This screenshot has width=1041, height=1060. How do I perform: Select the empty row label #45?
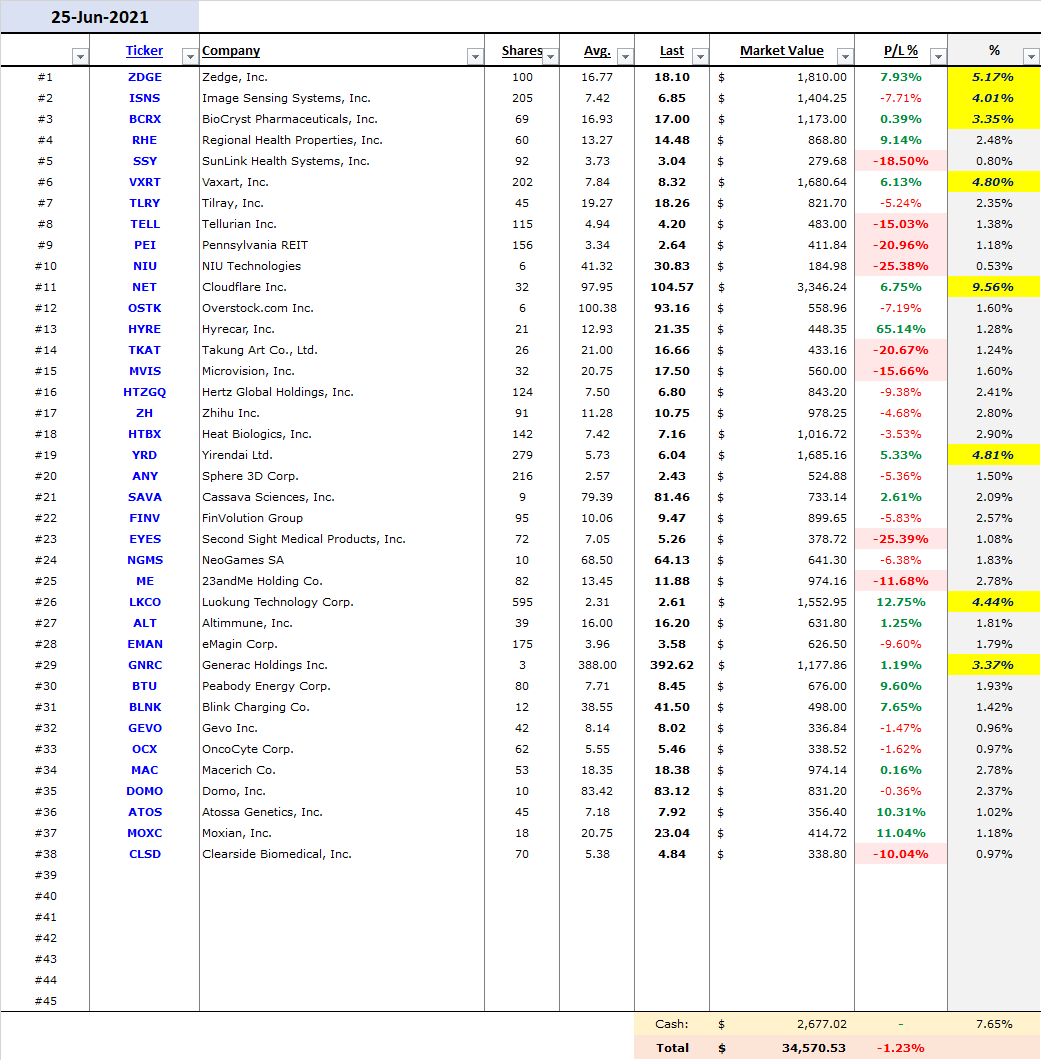point(45,1001)
